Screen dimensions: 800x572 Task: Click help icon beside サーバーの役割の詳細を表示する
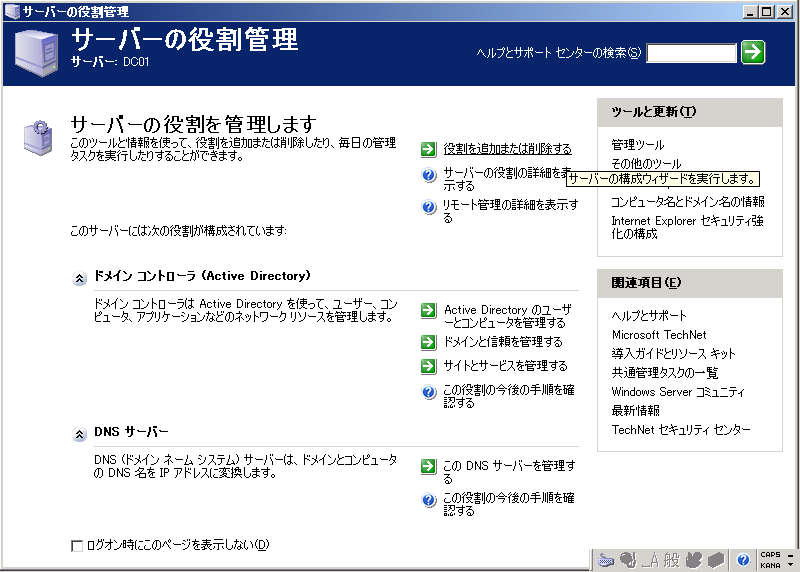point(428,174)
